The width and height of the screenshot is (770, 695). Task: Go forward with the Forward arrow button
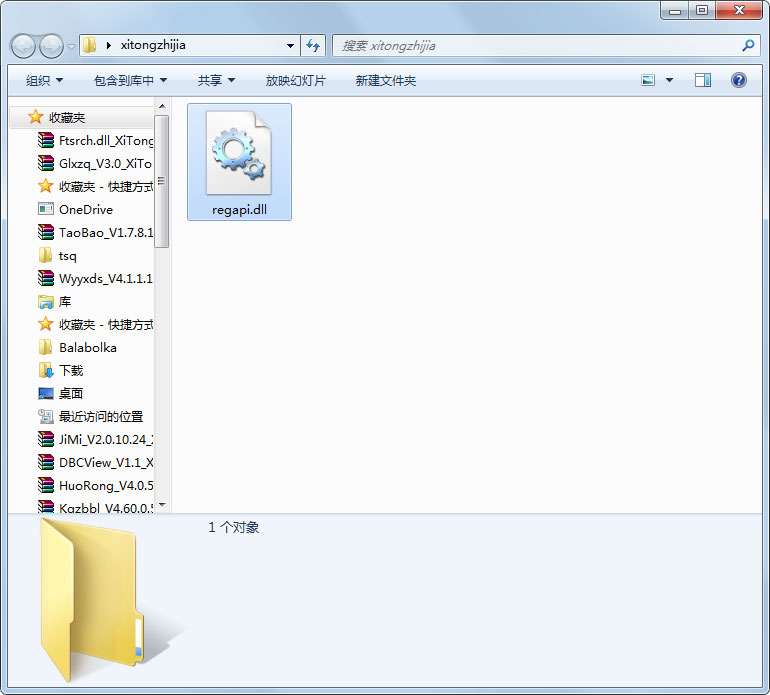(51, 47)
